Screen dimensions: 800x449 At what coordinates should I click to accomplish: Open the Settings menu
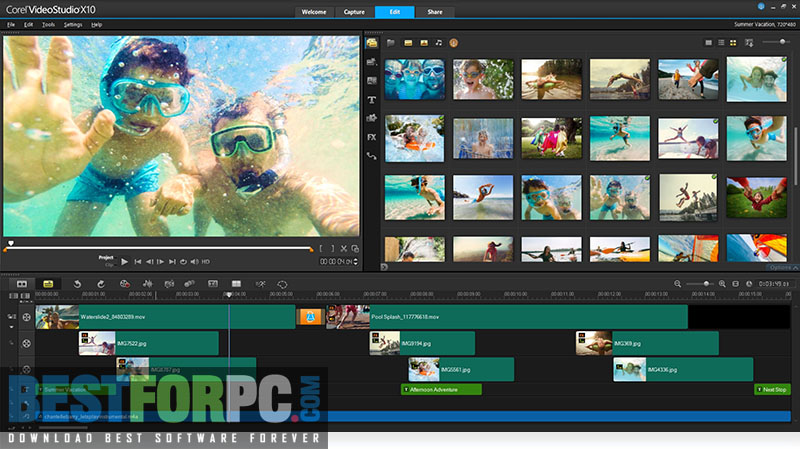[x=73, y=24]
